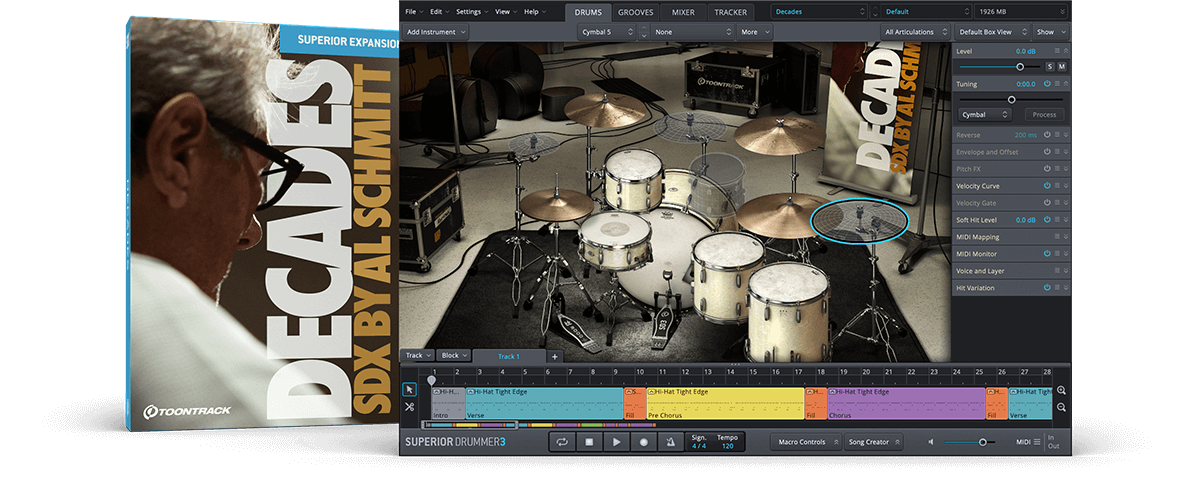
Task: Select the arrow pointer tool
Action: tap(409, 389)
